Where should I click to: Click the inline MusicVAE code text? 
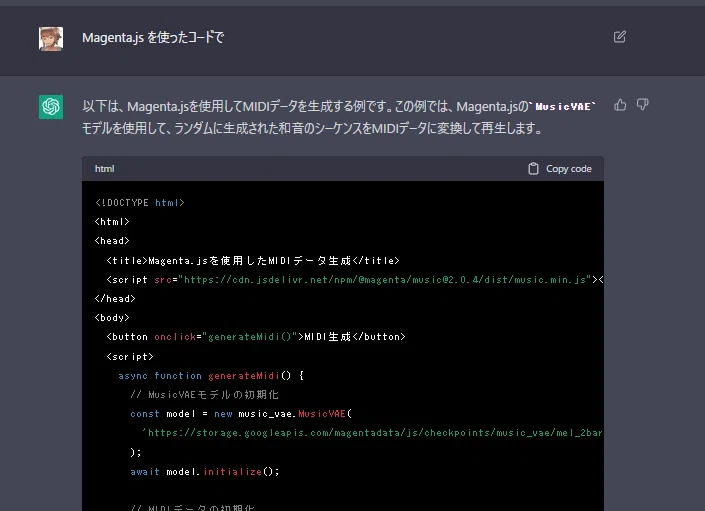(563, 107)
